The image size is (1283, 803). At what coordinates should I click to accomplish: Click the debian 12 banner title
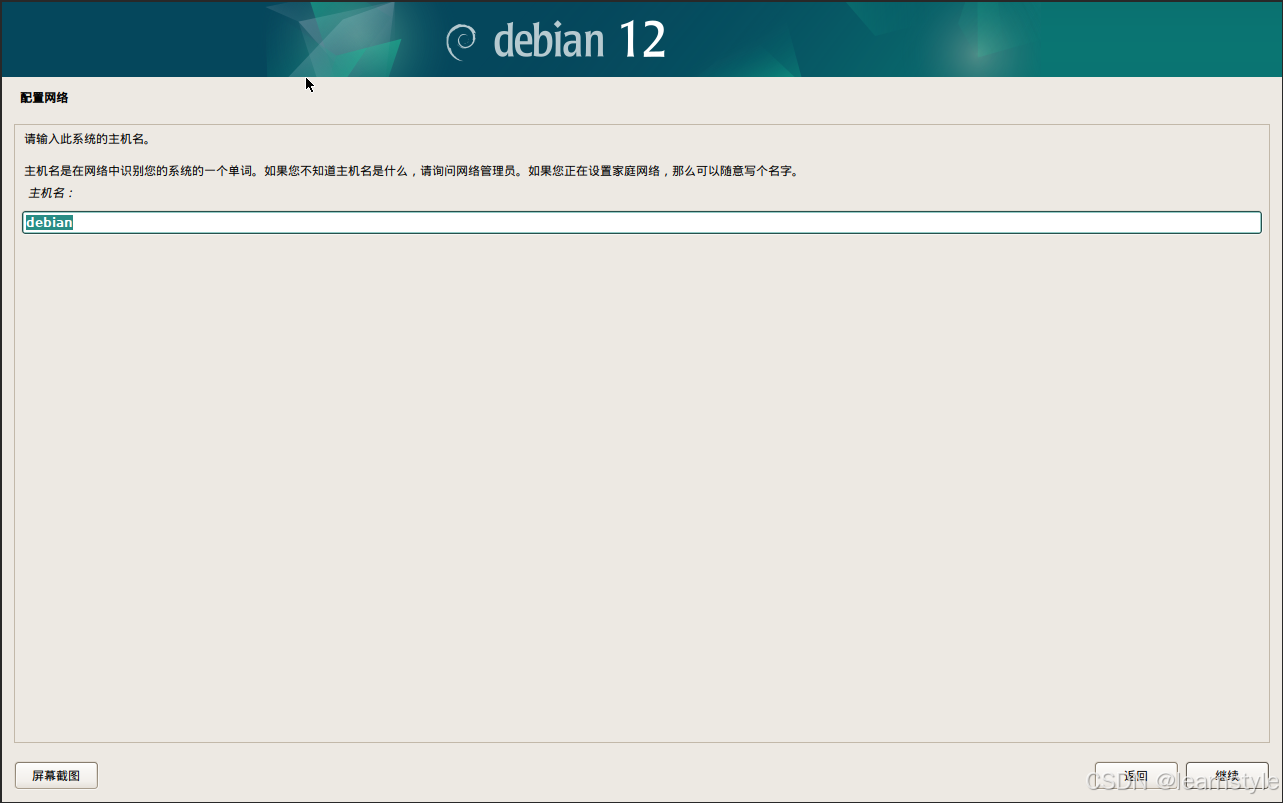[x=579, y=41]
